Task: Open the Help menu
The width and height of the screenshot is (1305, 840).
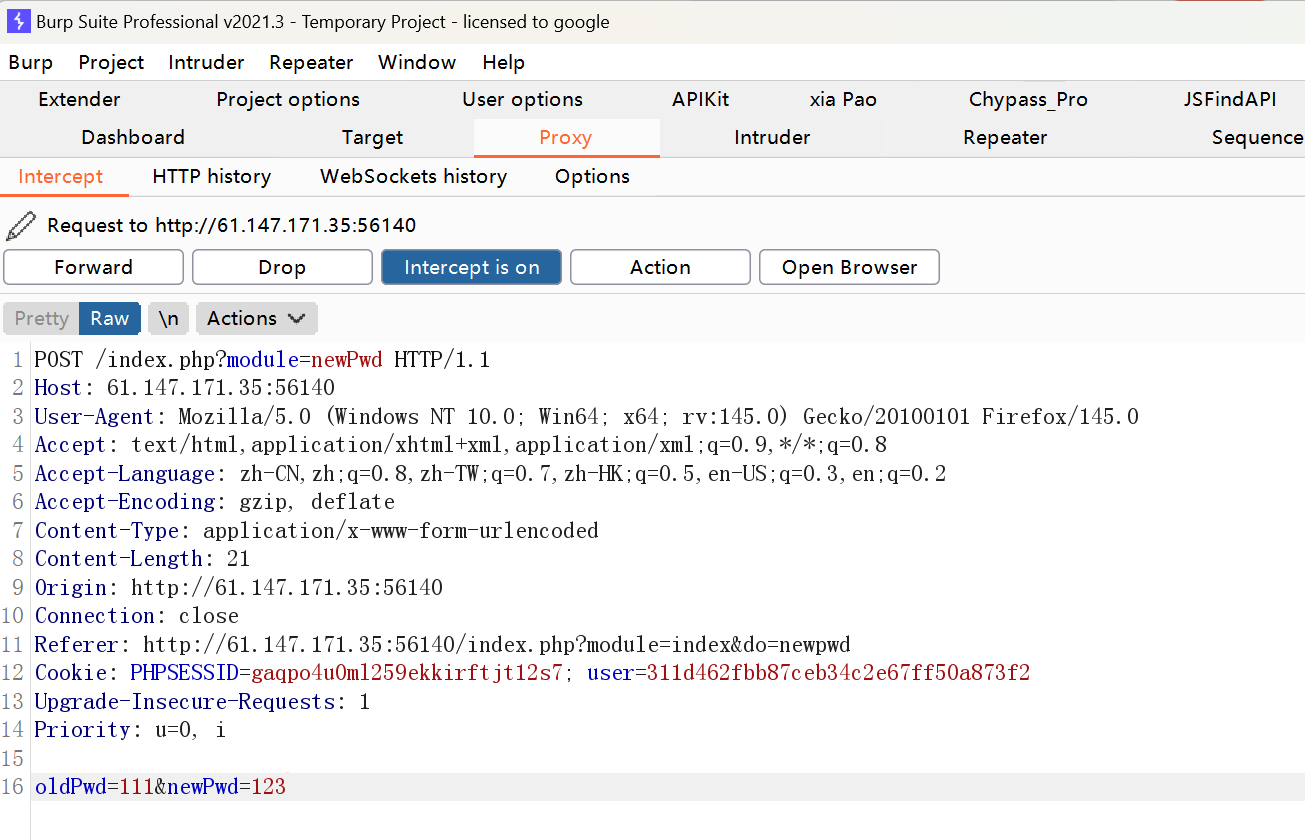Action: click(x=503, y=62)
